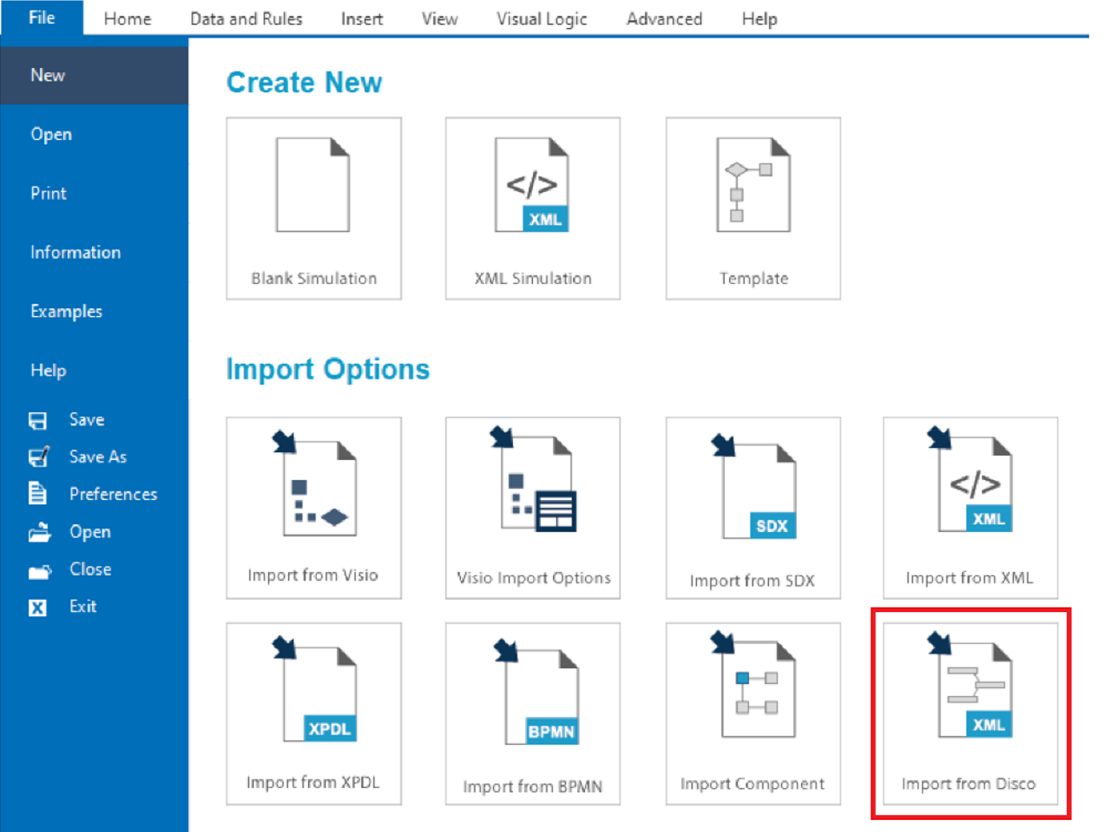Open Preferences from the sidebar
This screenshot has width=1106, height=832.
point(112,494)
